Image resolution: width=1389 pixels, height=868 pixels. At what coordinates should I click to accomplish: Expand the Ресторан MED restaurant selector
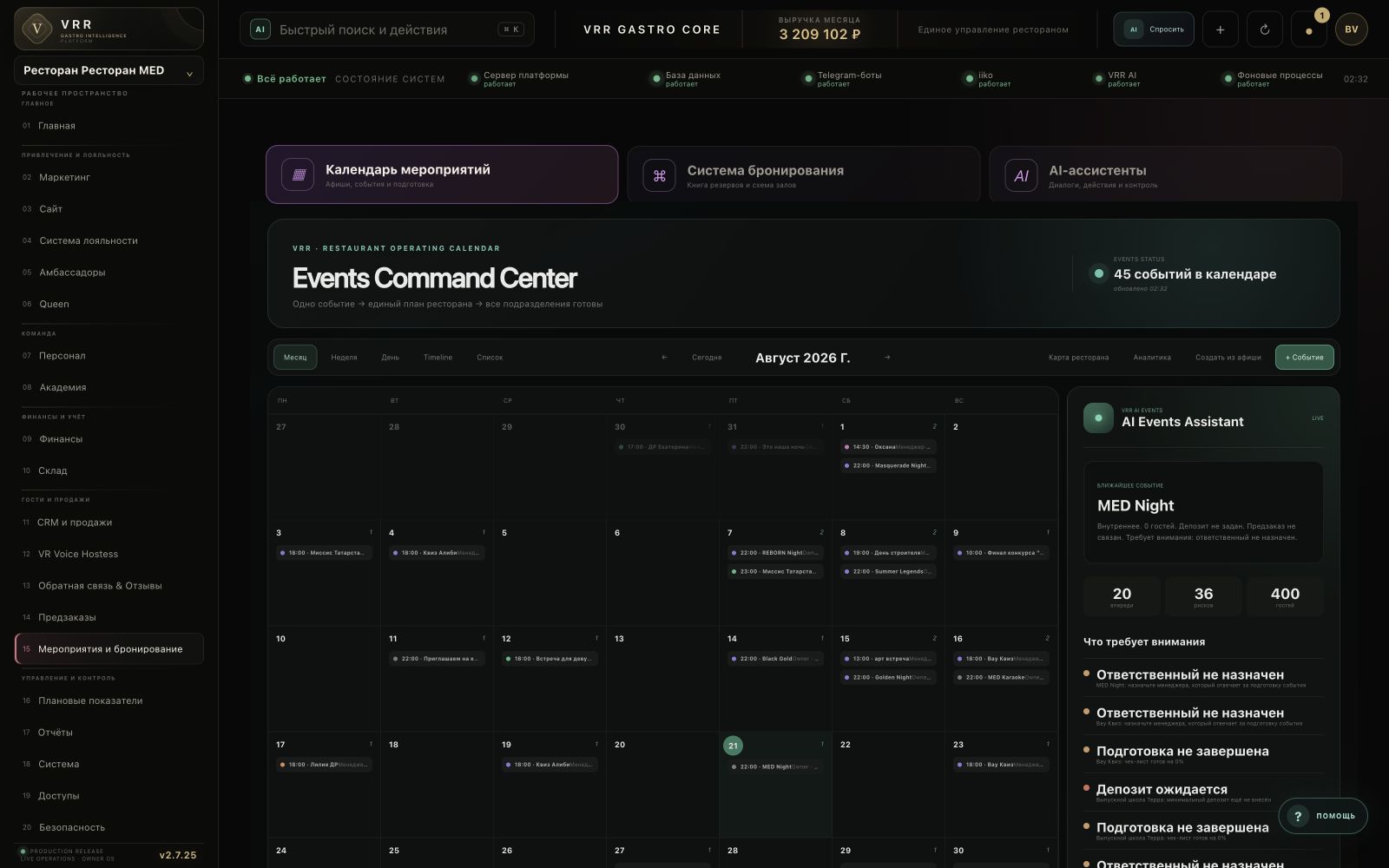point(109,70)
